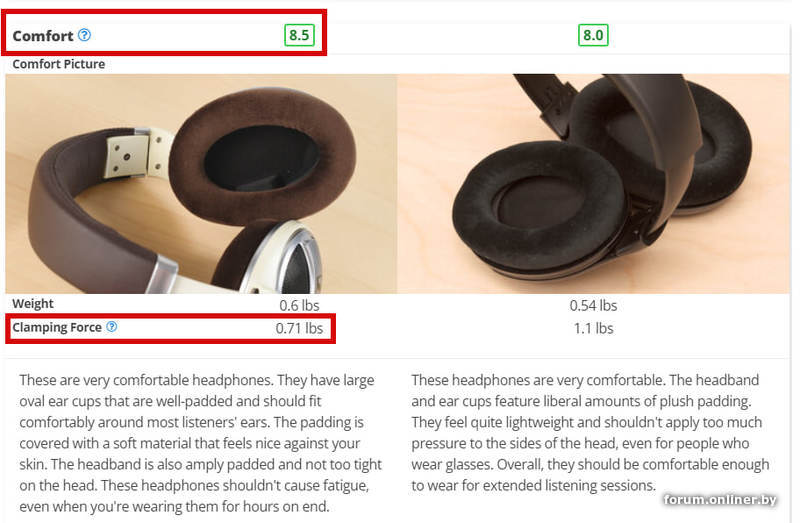Click the left headphones comfort description paragraph
This screenshot has width=800, height=523.
pyautogui.click(x=201, y=443)
